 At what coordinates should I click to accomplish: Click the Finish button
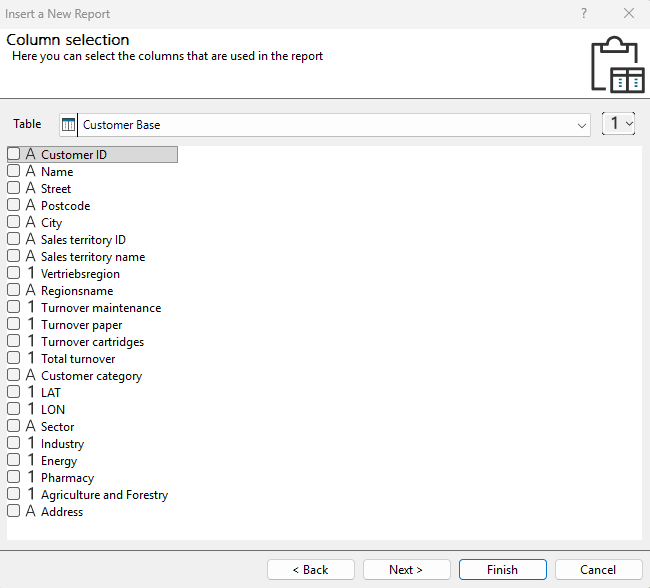(502, 570)
